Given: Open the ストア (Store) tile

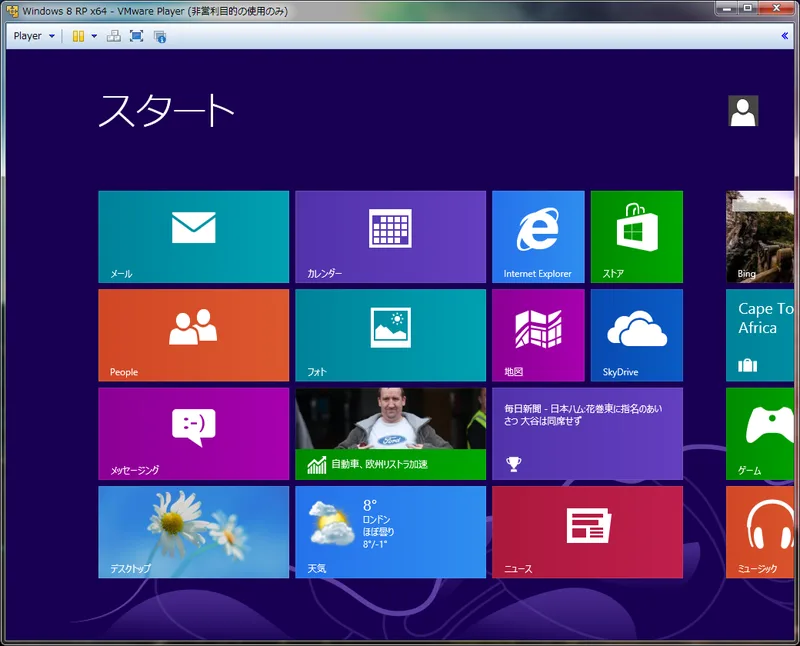Looking at the screenshot, I should (x=636, y=236).
